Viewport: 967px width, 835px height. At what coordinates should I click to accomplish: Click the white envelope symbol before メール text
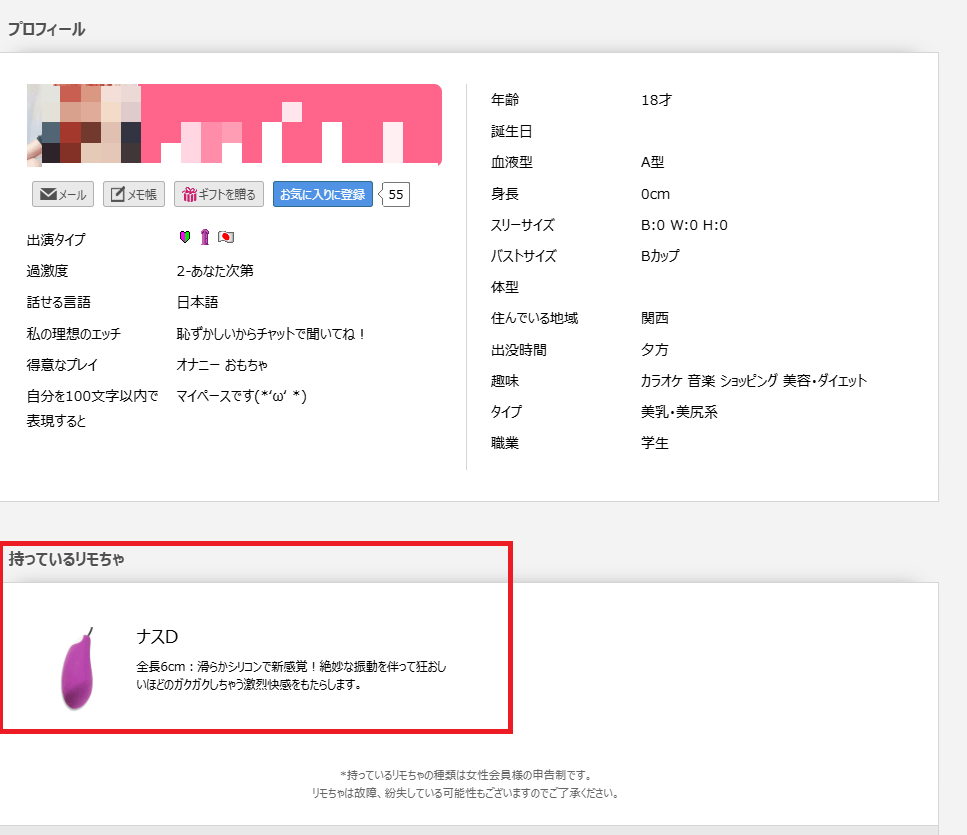48,194
